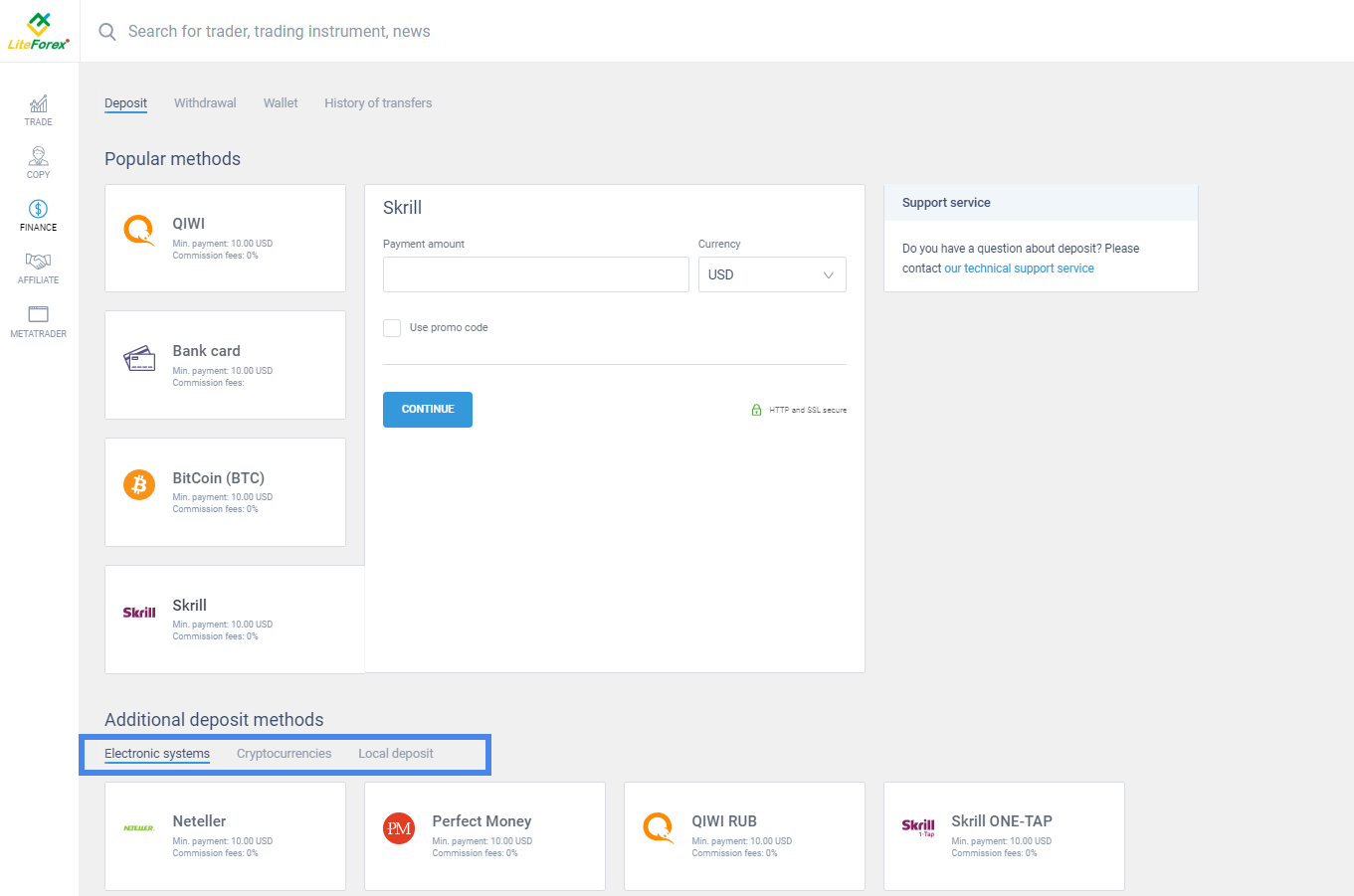
Task: Click the search magnifier icon
Action: (x=107, y=32)
